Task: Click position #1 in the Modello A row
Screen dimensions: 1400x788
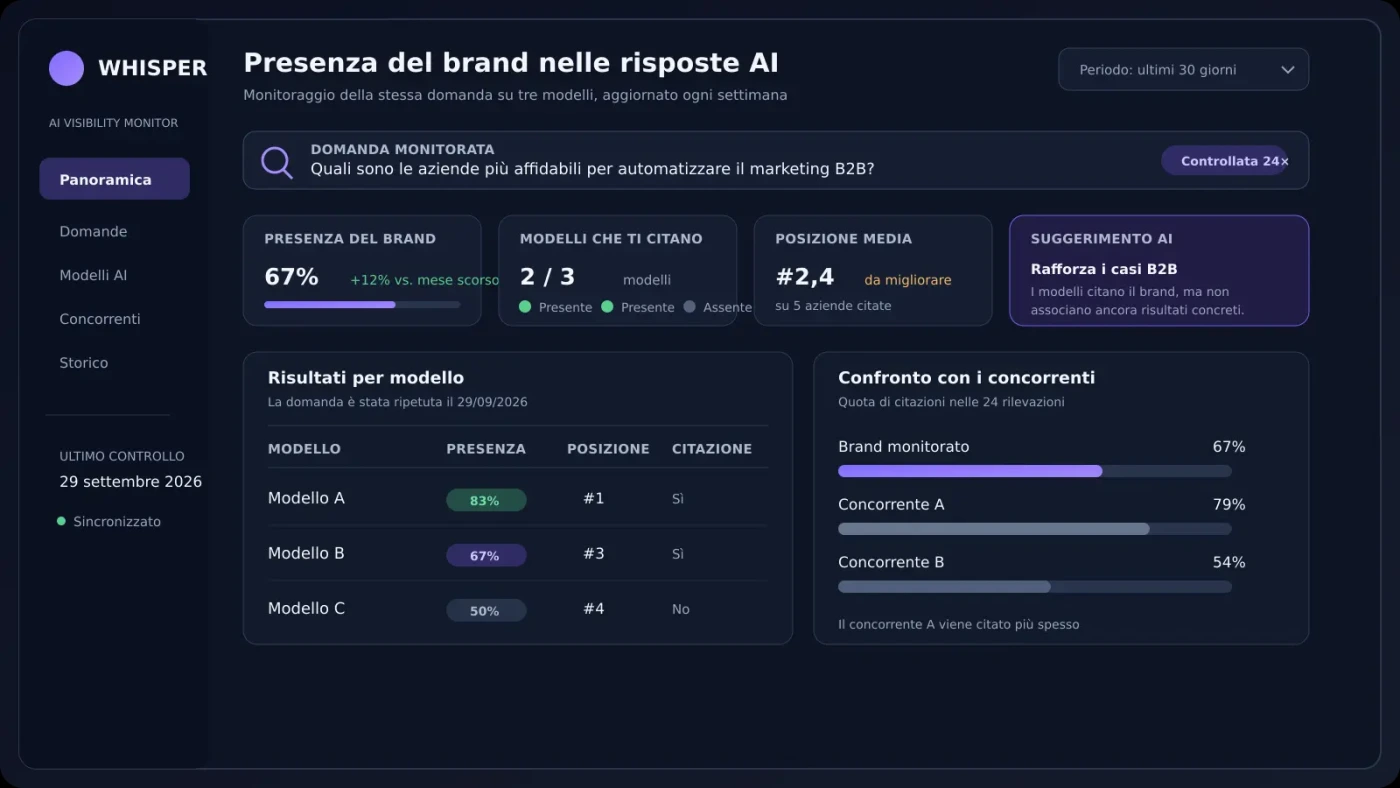Action: click(594, 498)
